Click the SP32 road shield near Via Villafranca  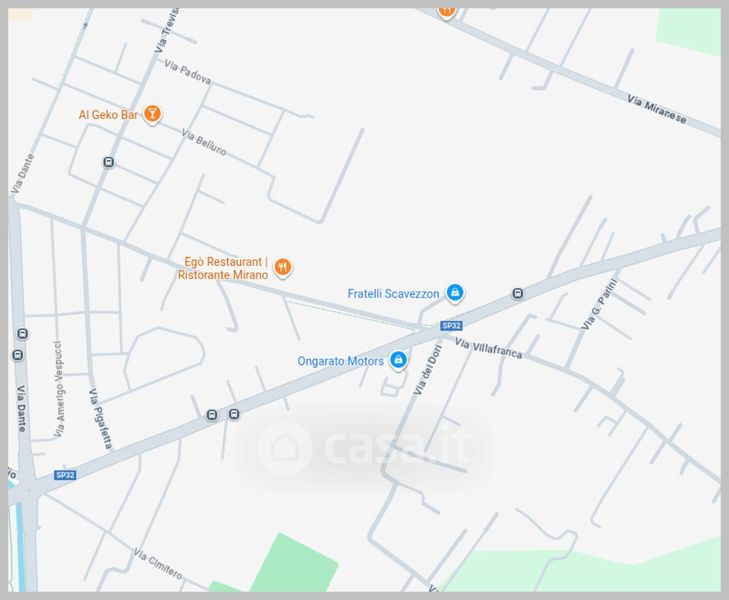click(451, 325)
